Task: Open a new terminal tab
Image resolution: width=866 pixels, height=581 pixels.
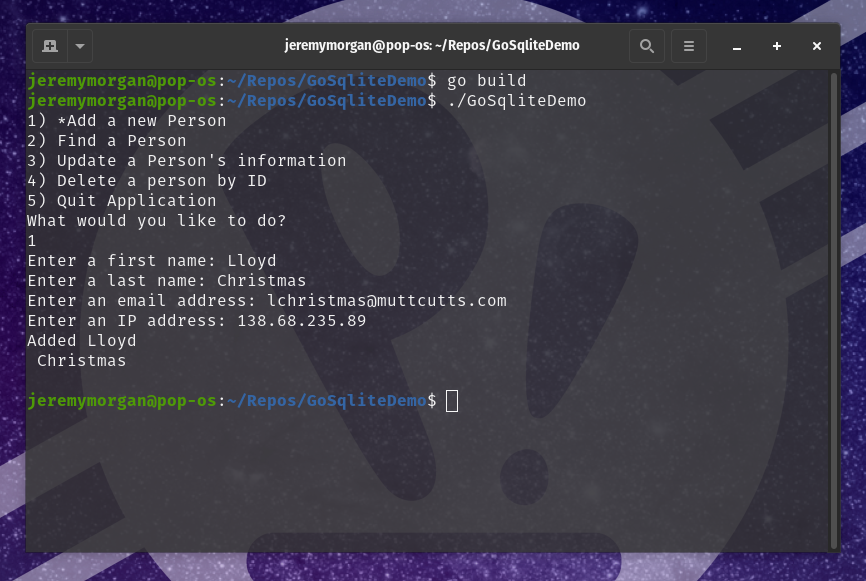Action: tap(50, 46)
